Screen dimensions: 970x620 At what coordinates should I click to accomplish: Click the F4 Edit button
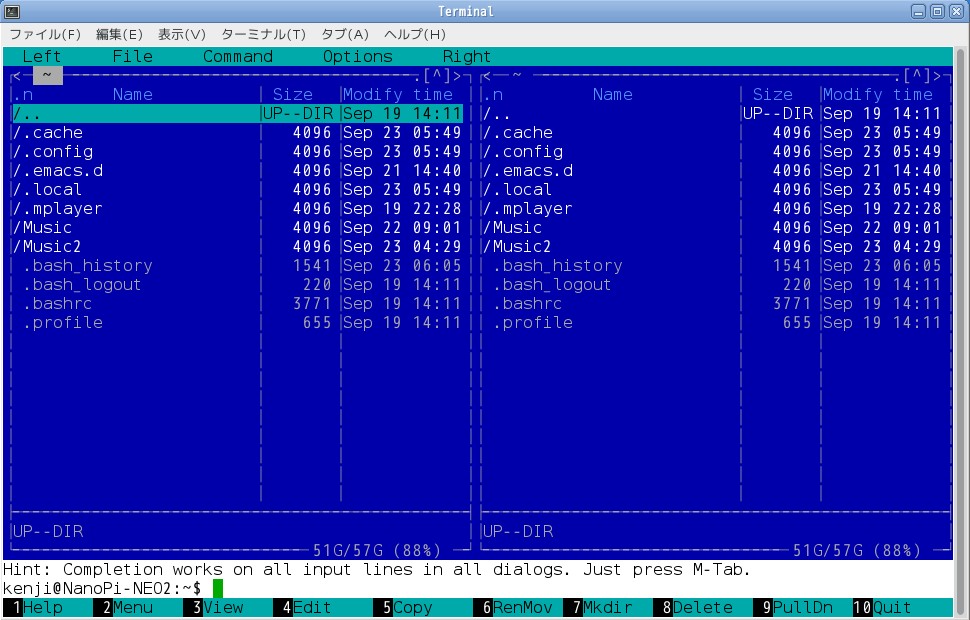tap(312, 607)
